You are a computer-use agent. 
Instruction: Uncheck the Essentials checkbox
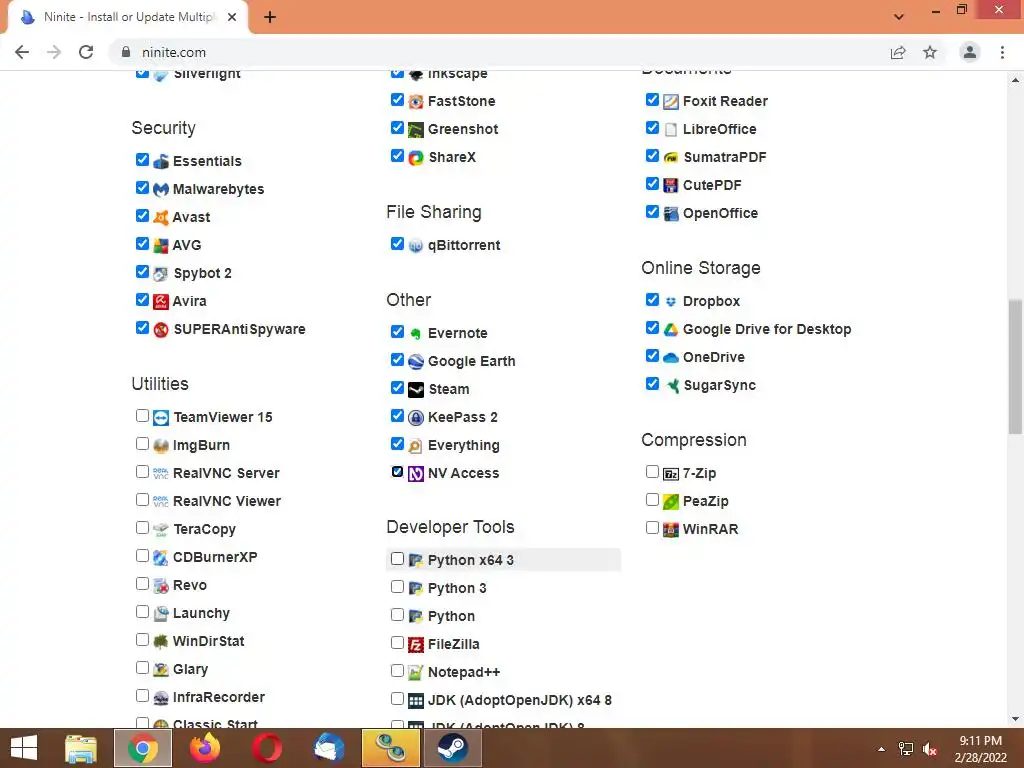coord(142,159)
